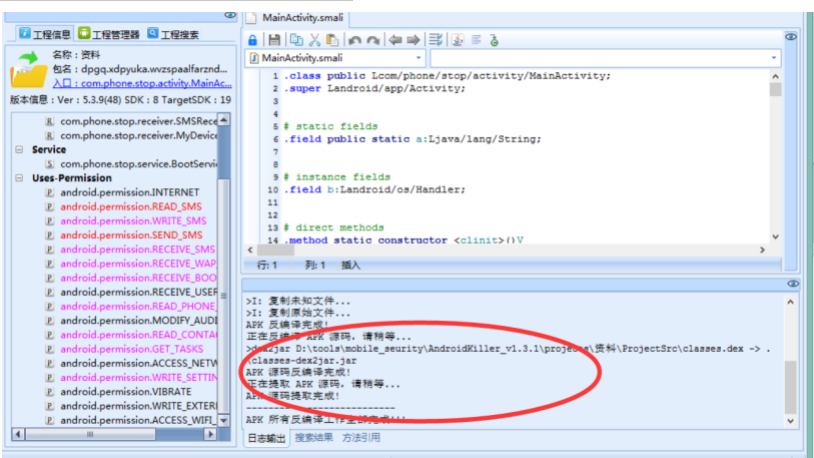Click the scissors Cut icon

pos(315,40)
